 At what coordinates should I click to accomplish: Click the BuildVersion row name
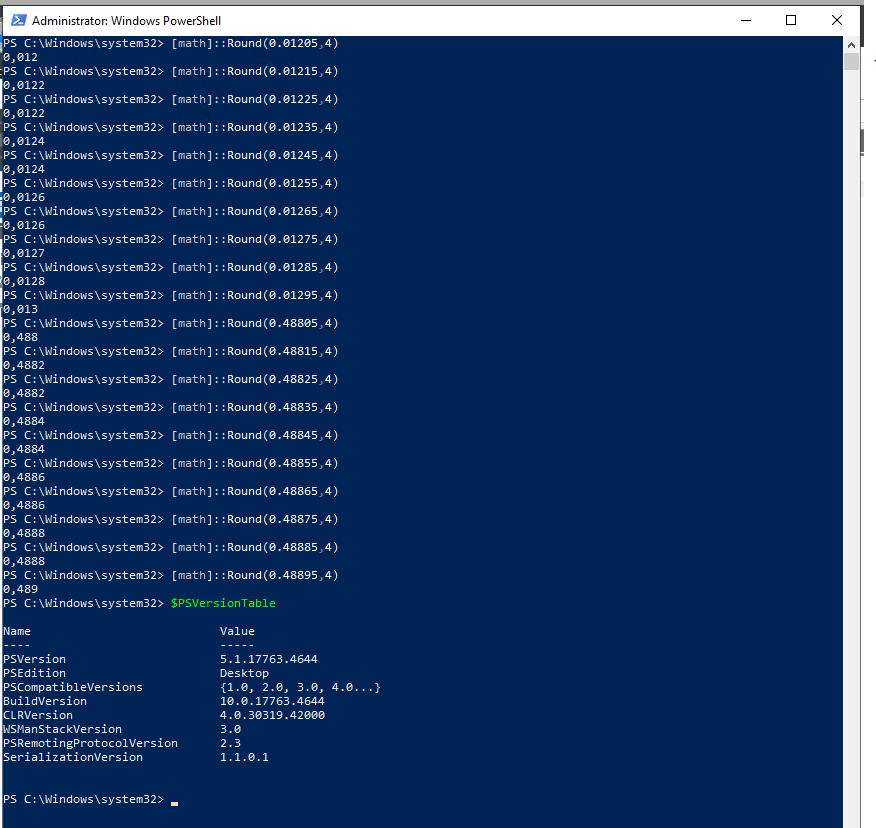(x=45, y=701)
